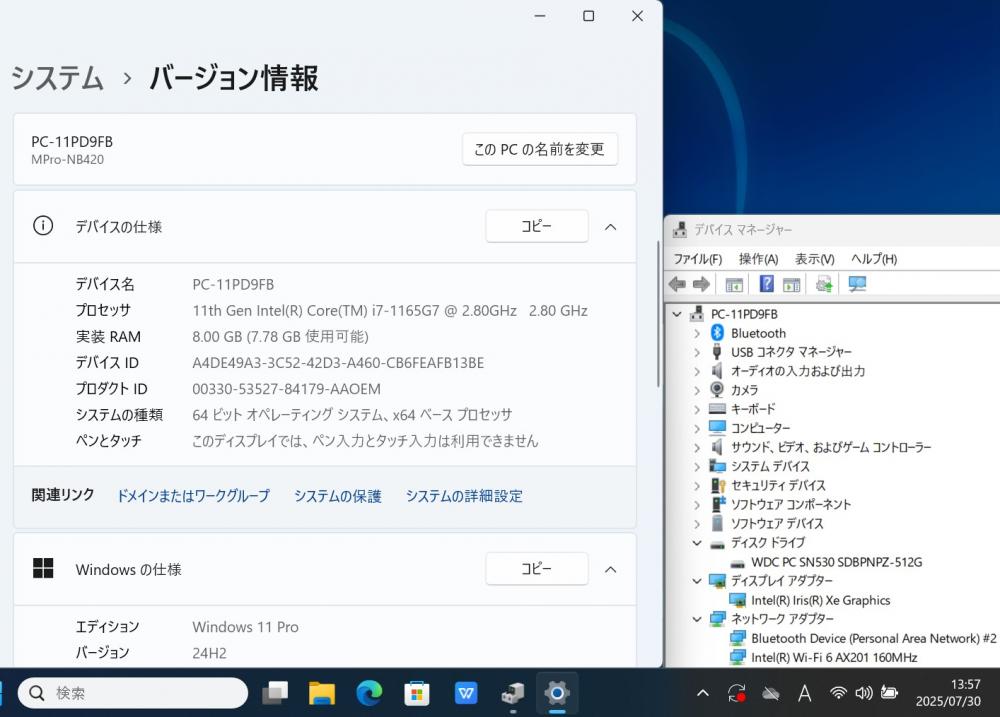This screenshot has height=717, width=1000.
Task: Expand the カメラ category
Action: point(697,390)
